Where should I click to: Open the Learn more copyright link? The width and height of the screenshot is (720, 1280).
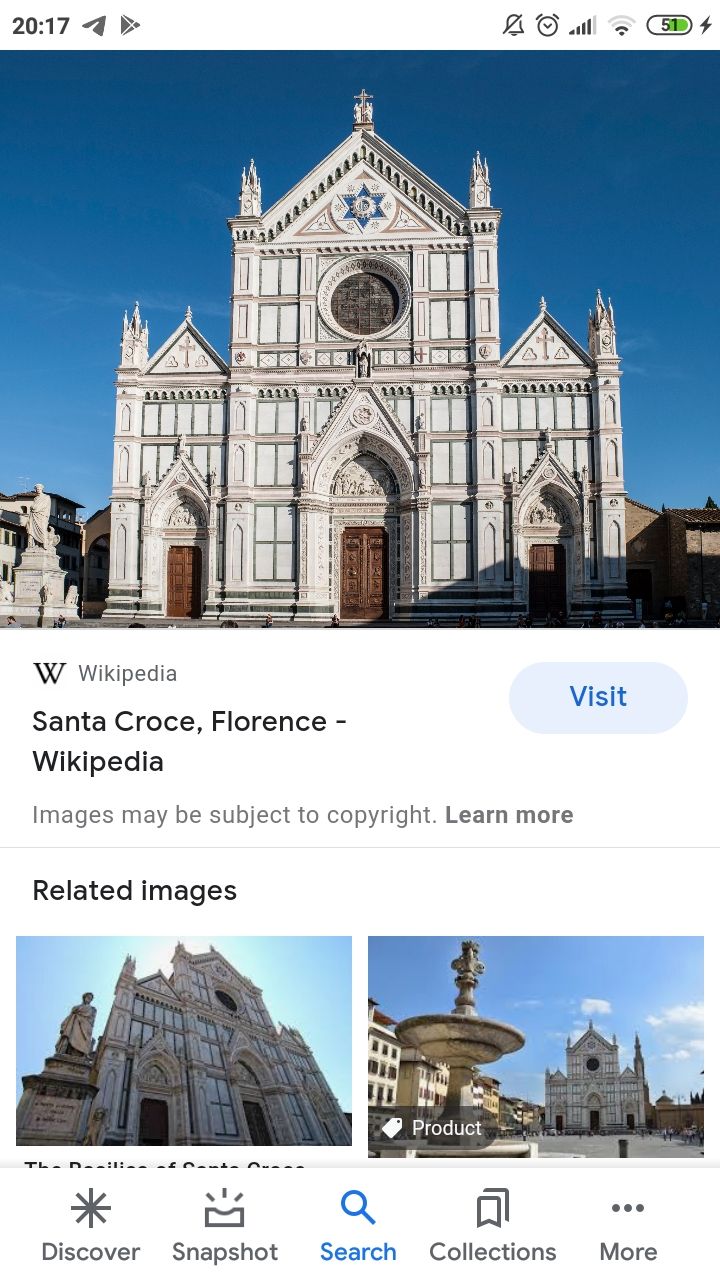[x=509, y=815]
